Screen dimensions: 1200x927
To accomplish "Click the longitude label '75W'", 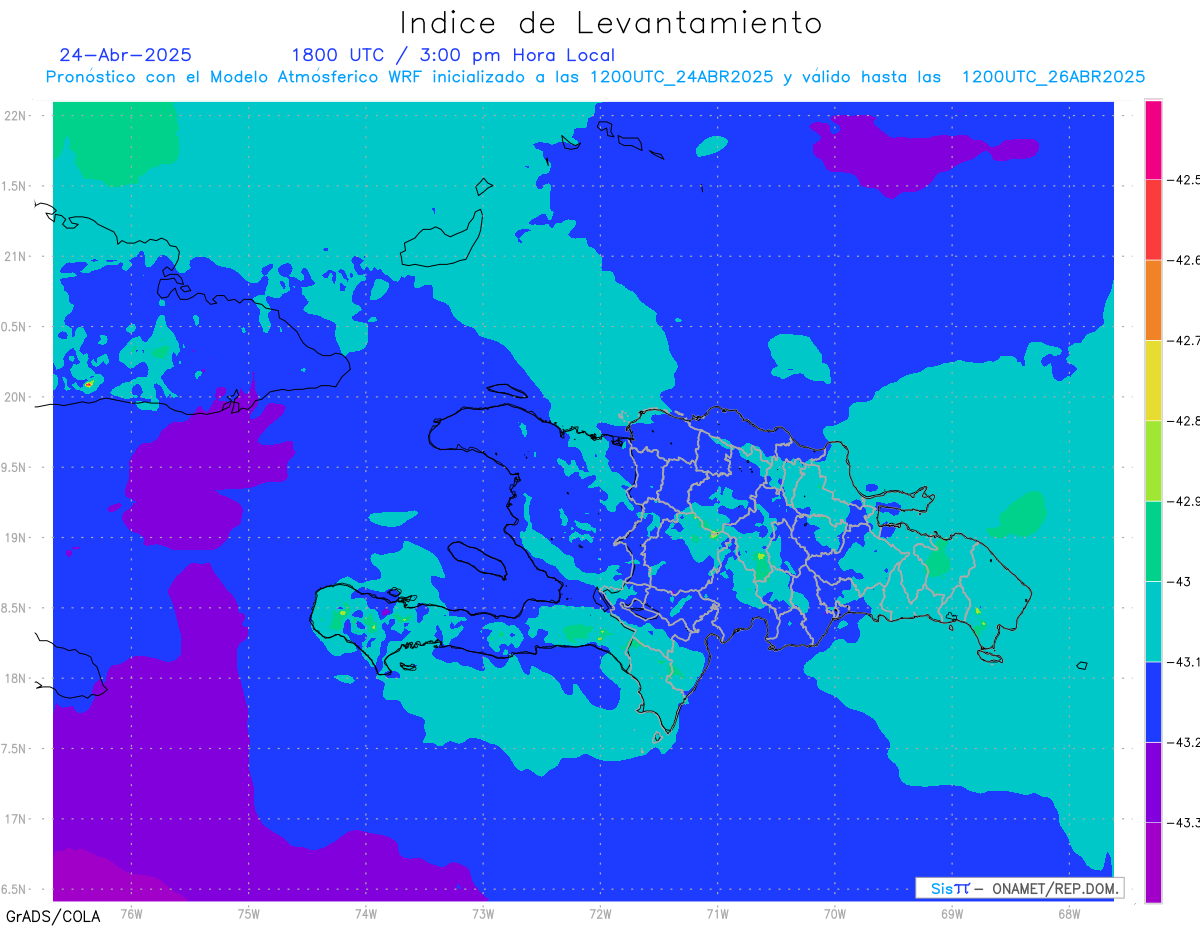I will coord(249,914).
